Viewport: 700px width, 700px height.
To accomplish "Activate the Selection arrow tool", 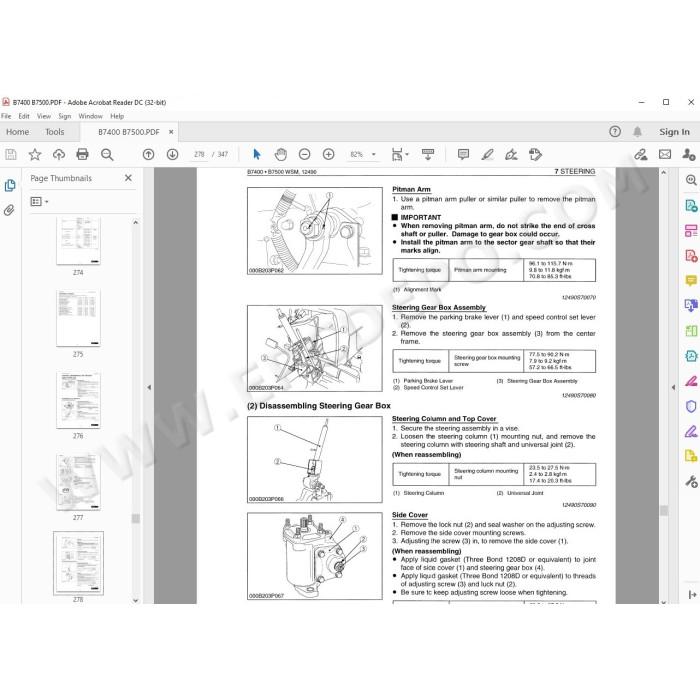I will click(257, 154).
